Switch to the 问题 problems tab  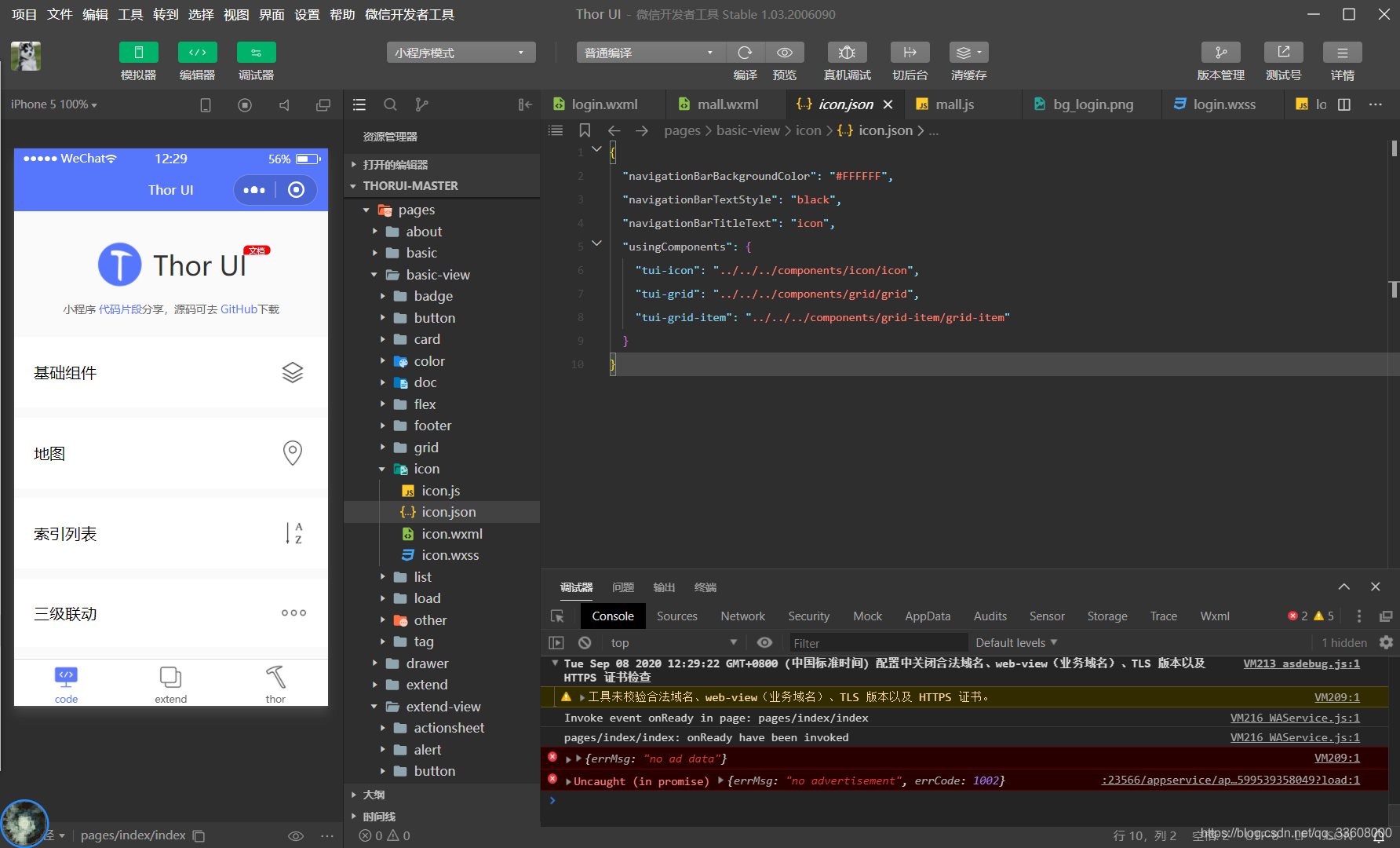coord(623,587)
